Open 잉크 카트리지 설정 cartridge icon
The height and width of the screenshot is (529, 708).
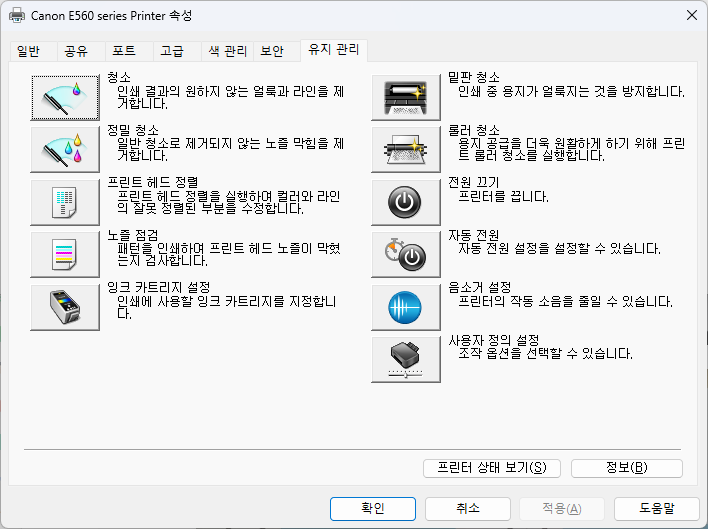pos(65,307)
